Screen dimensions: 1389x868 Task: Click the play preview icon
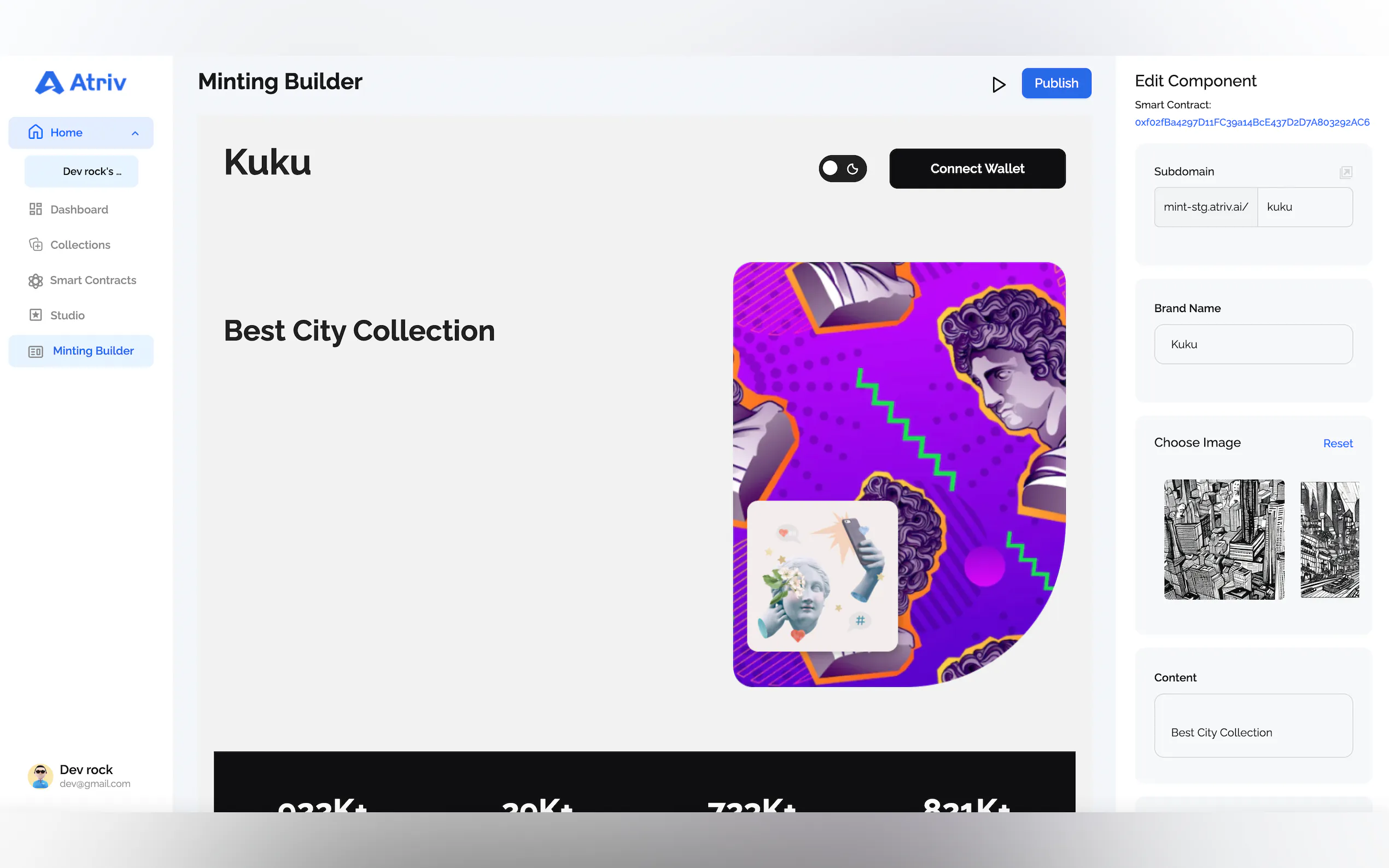999,84
